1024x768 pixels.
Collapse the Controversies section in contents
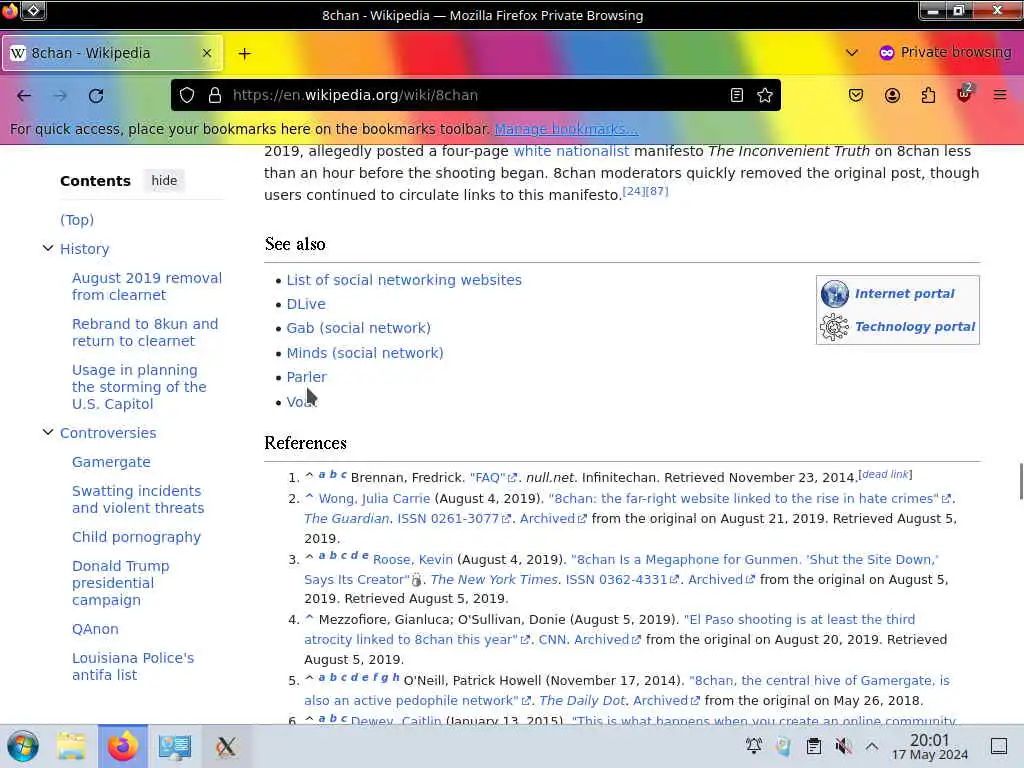click(x=48, y=432)
